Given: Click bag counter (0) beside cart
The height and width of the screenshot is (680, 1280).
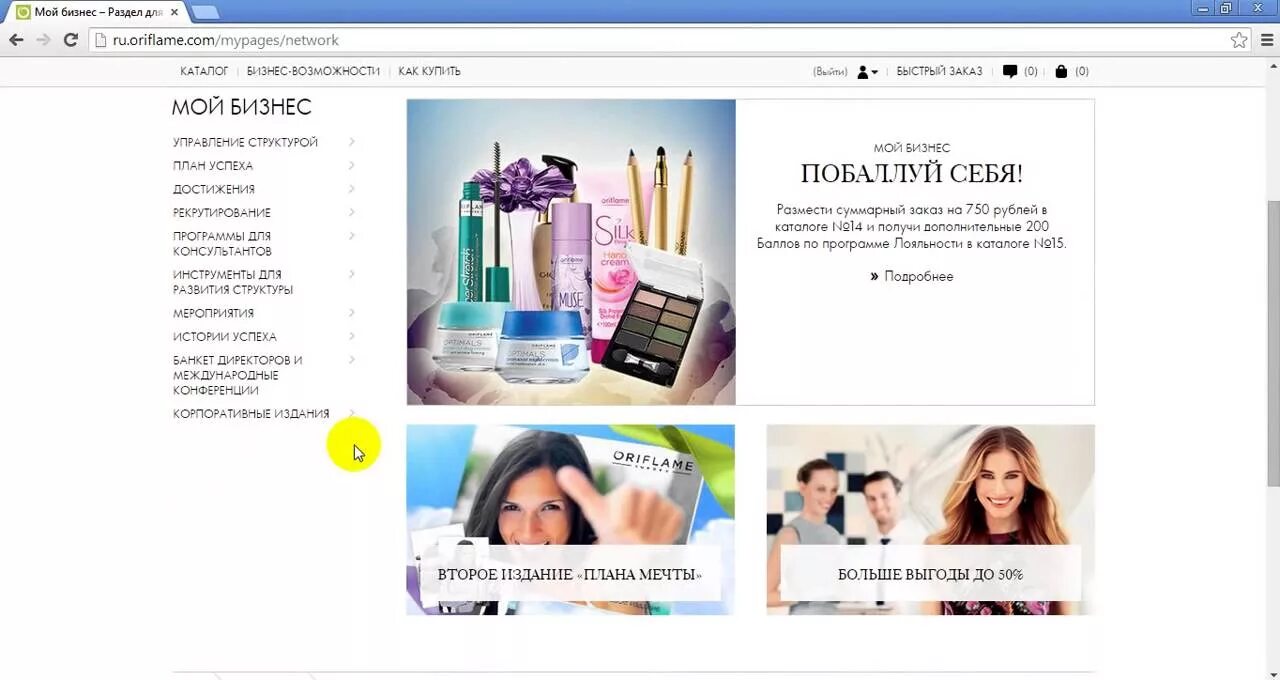Looking at the screenshot, I should (x=1082, y=72).
